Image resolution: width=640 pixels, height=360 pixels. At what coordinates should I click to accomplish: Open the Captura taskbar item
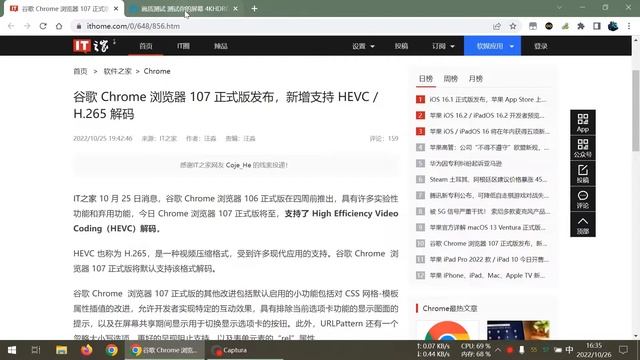click(x=245, y=350)
